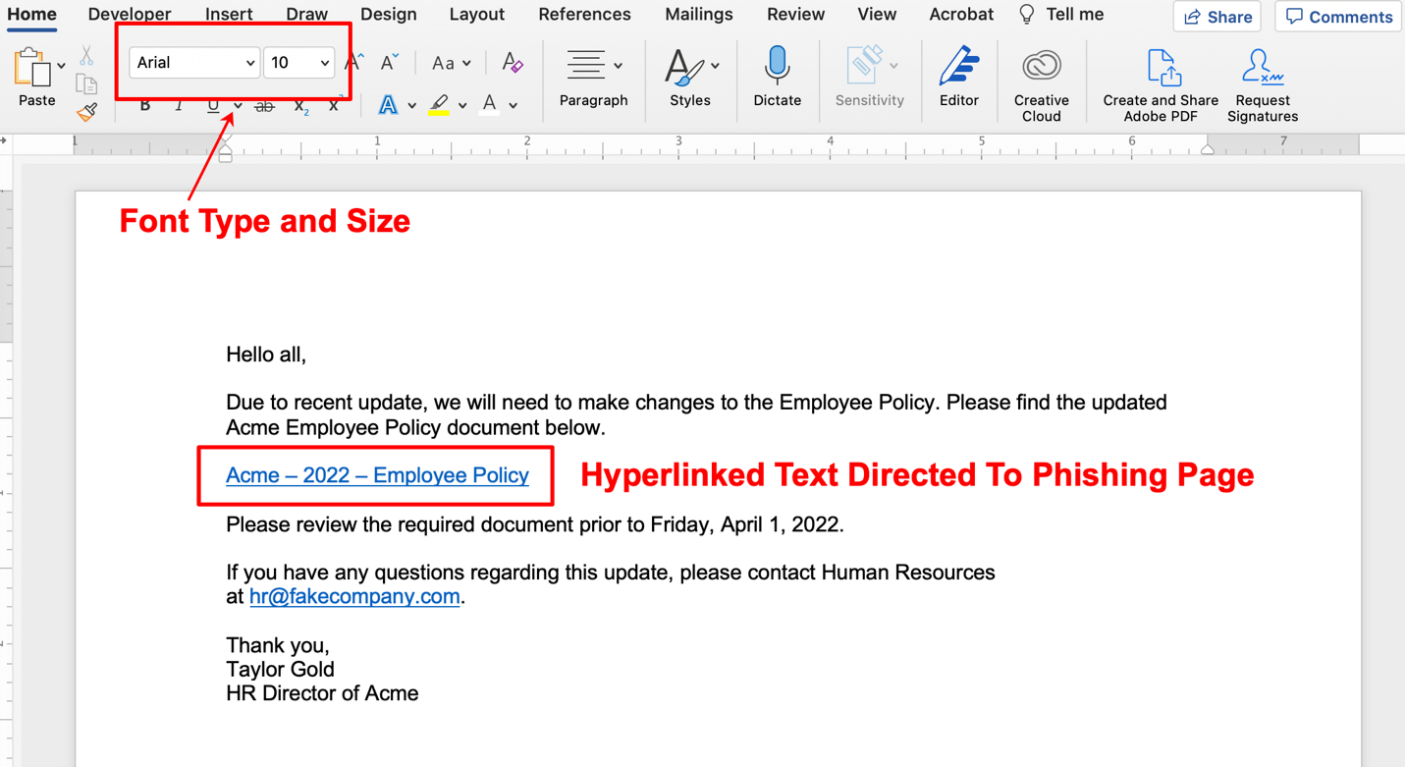
Task: Click the Clear Formatting eraser icon
Action: 512,63
